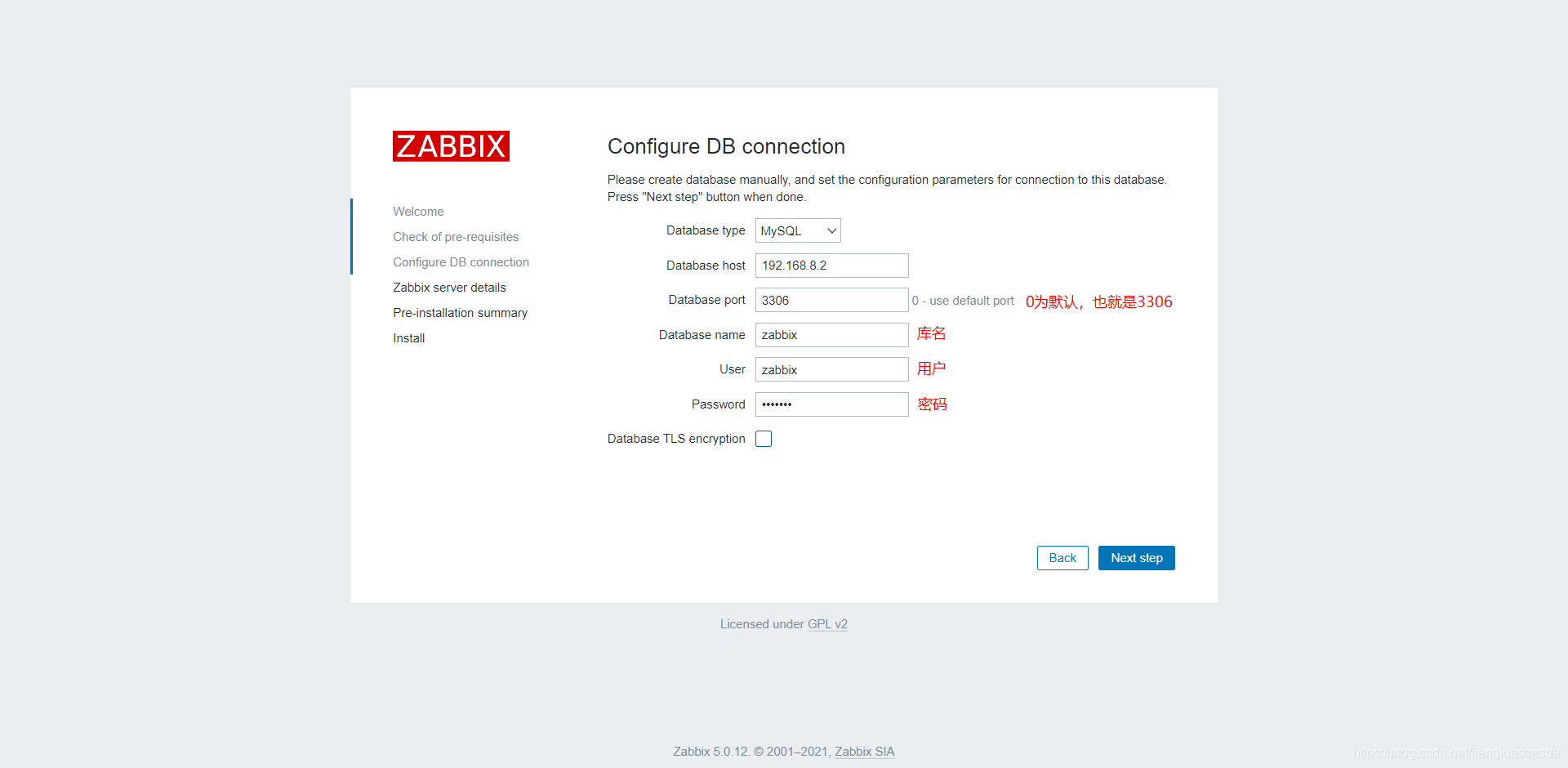The width and height of the screenshot is (1568, 768).
Task: Enable the Database TLS encryption checkbox
Action: (764, 439)
